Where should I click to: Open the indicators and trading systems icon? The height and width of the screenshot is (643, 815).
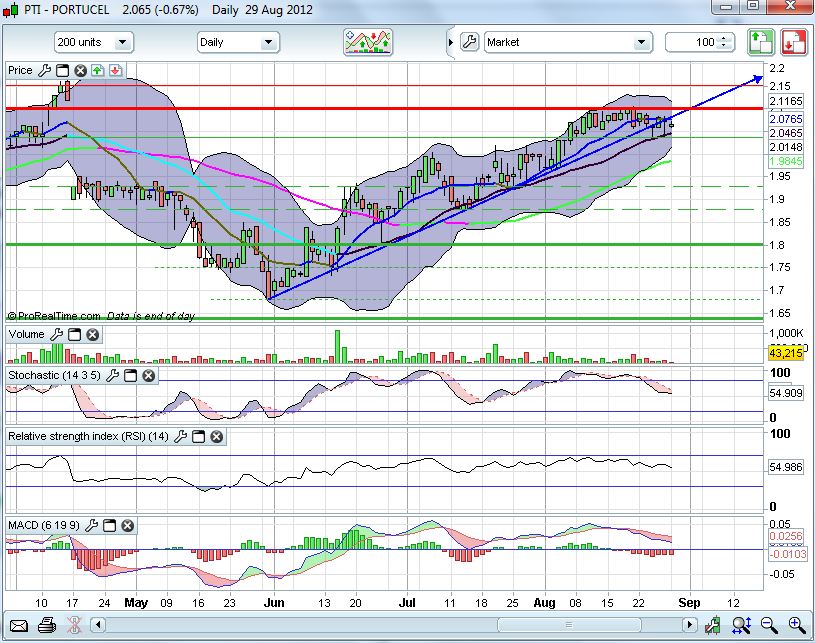point(368,42)
